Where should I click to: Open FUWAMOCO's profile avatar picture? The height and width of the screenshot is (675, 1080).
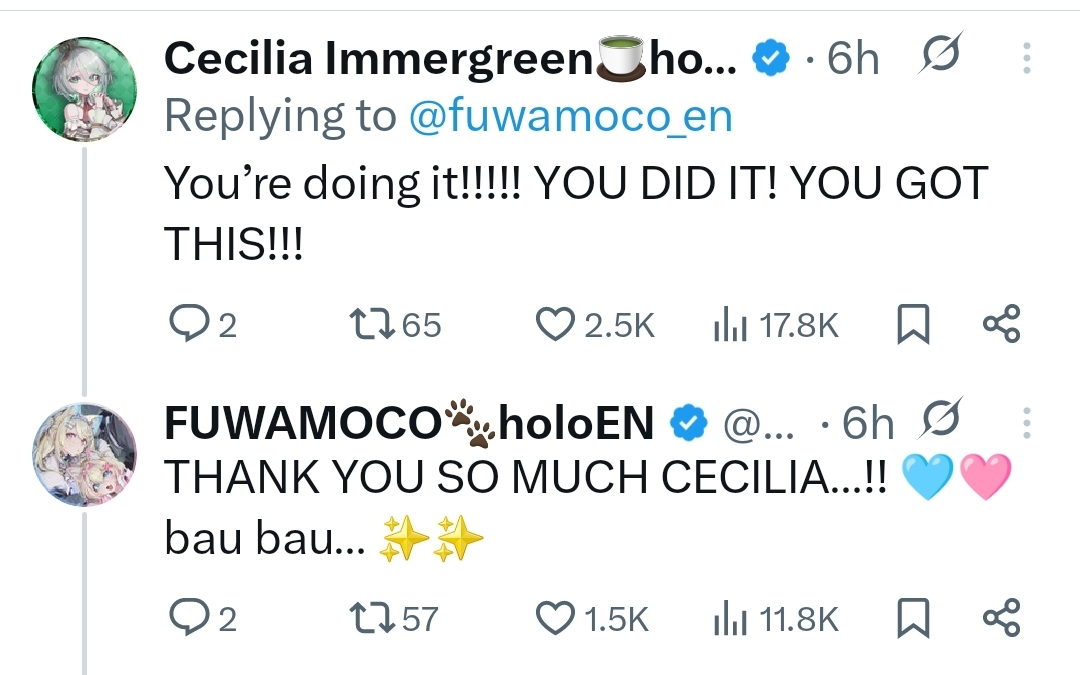point(84,455)
